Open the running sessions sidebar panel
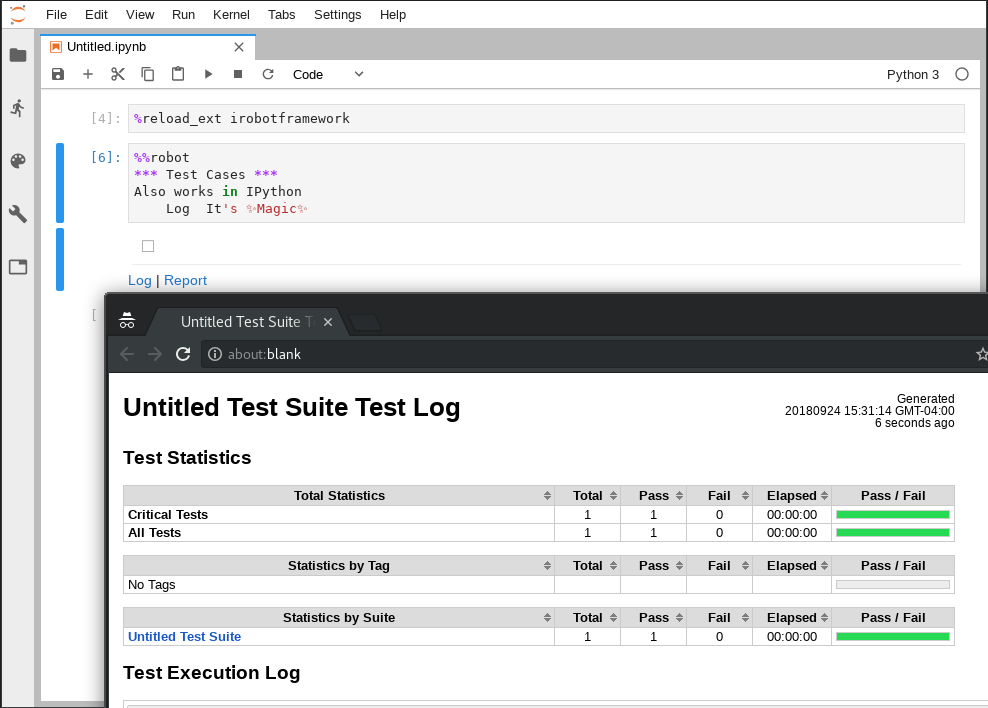This screenshot has width=988, height=708. tap(18, 108)
